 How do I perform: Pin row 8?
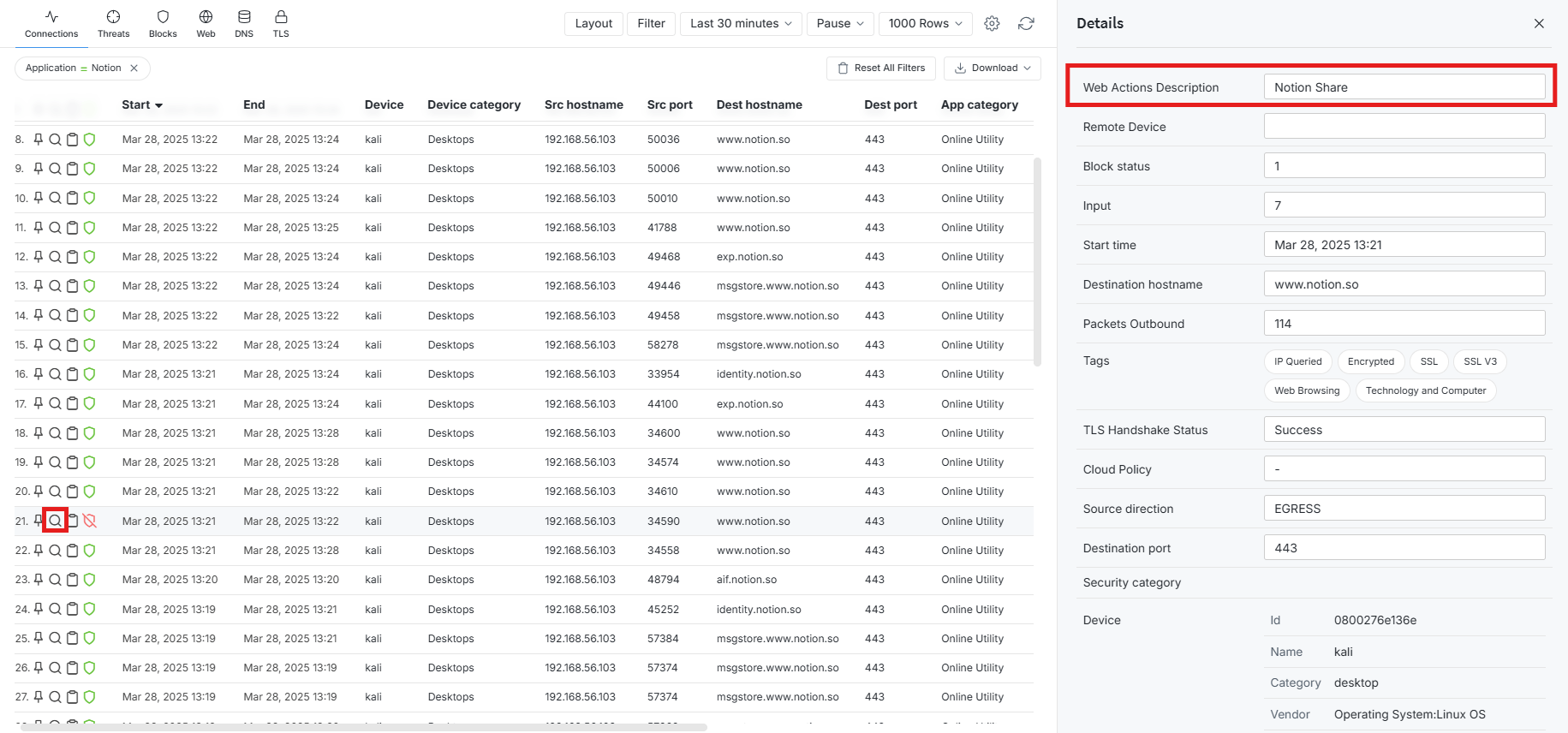38,139
